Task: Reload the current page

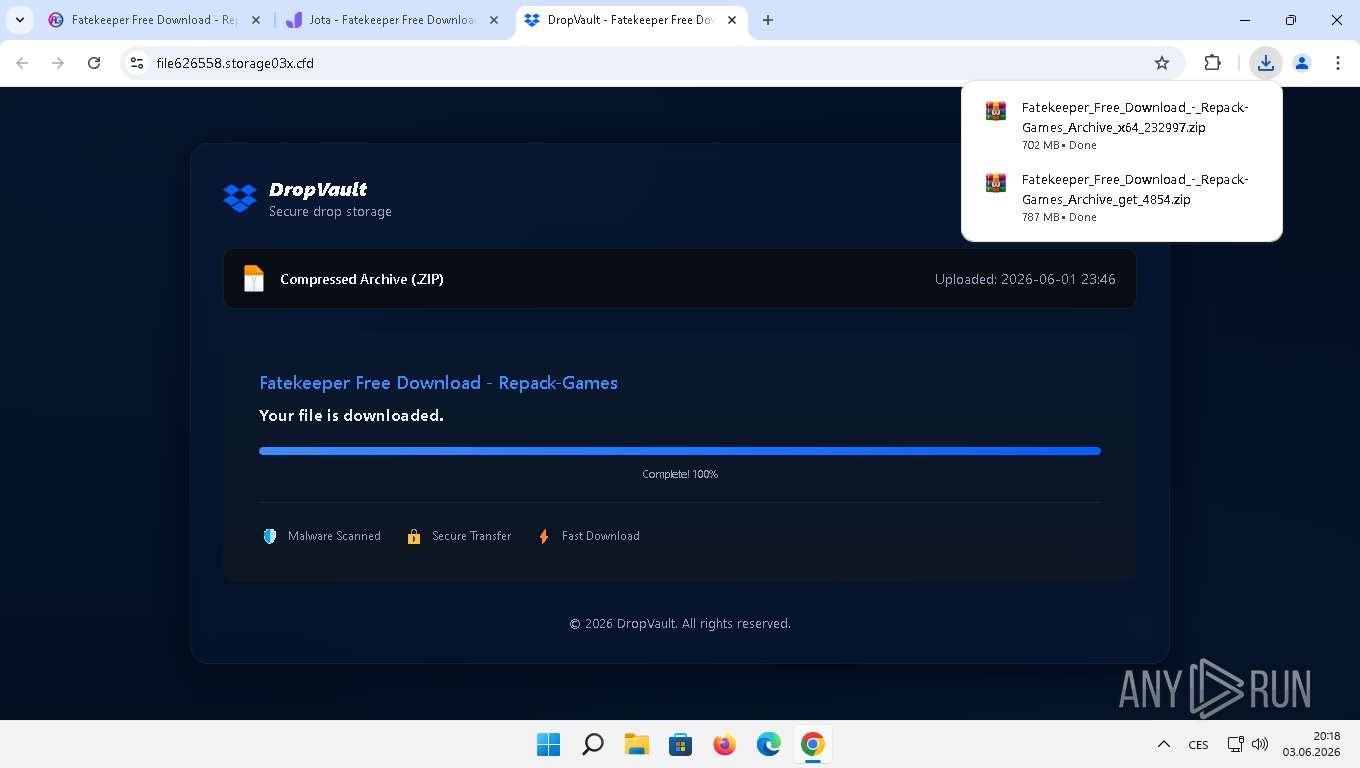Action: (94, 63)
